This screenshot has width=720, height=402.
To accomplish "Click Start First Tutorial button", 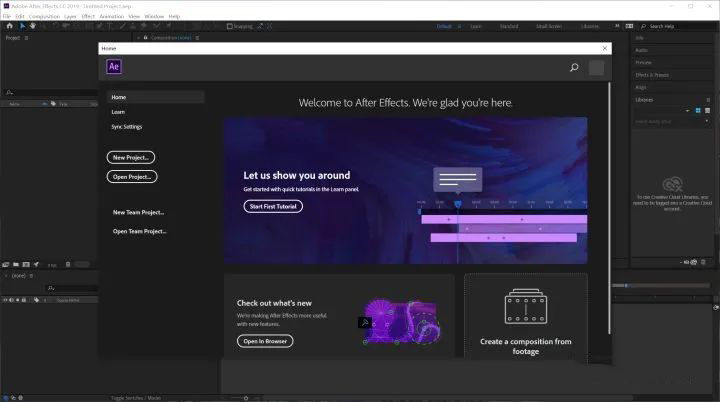I will 273,206.
